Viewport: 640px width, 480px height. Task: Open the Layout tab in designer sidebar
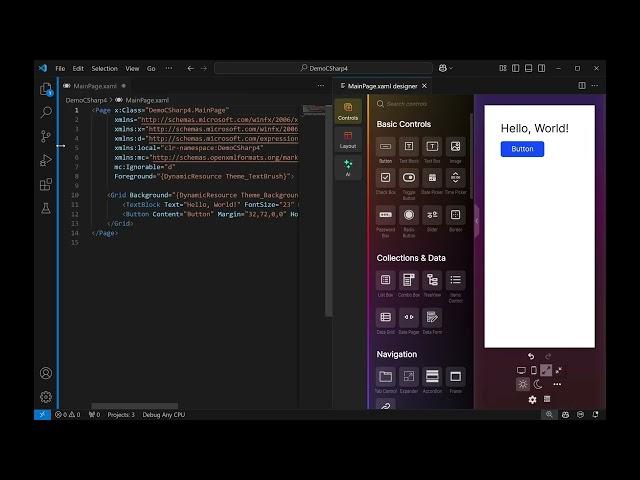348,140
